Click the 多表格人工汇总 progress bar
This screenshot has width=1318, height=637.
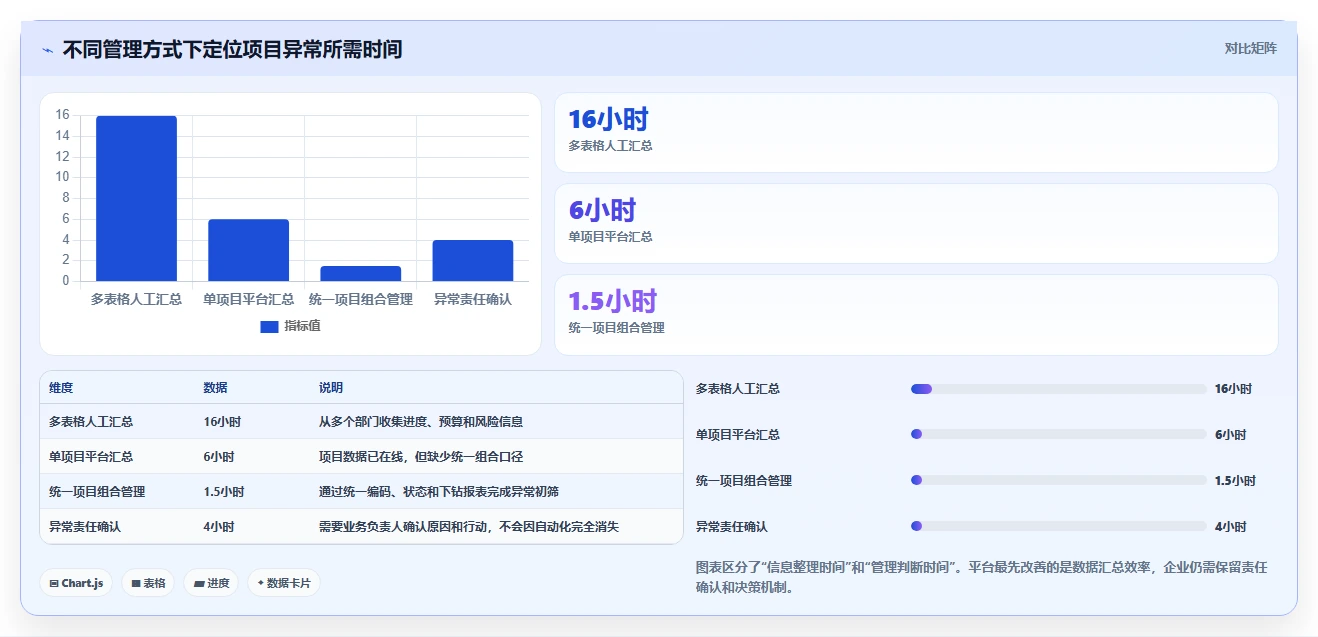1058,389
